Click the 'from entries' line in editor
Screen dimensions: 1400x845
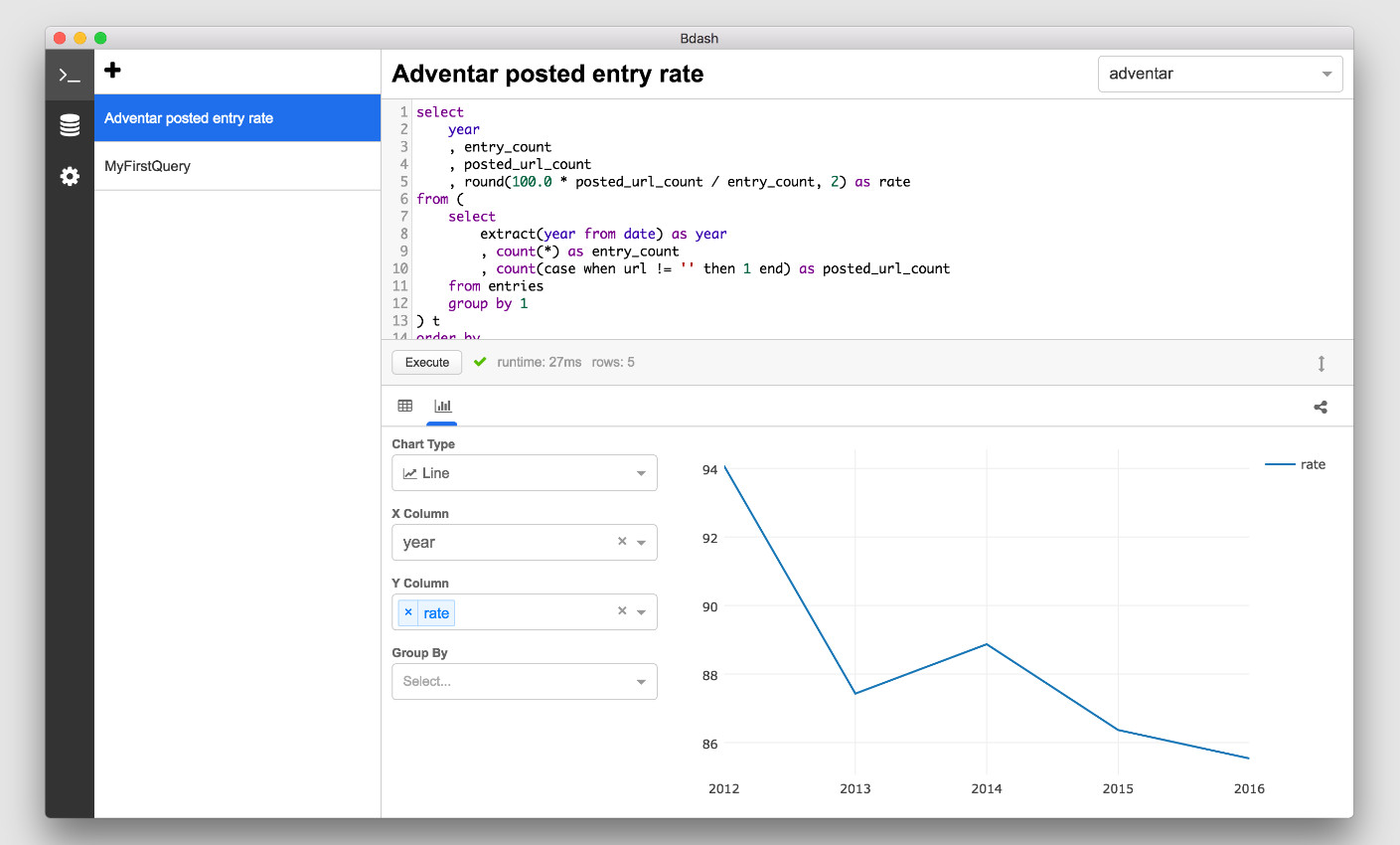coord(496,286)
